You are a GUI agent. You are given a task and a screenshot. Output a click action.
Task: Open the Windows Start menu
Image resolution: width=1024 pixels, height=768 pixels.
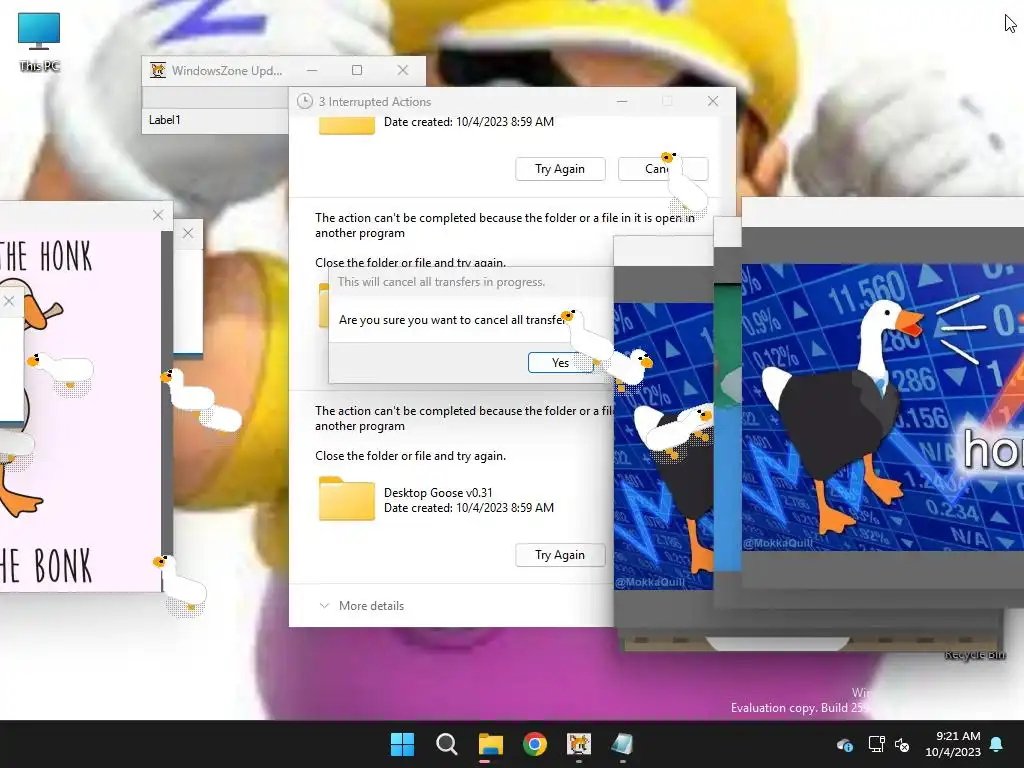[x=402, y=744]
